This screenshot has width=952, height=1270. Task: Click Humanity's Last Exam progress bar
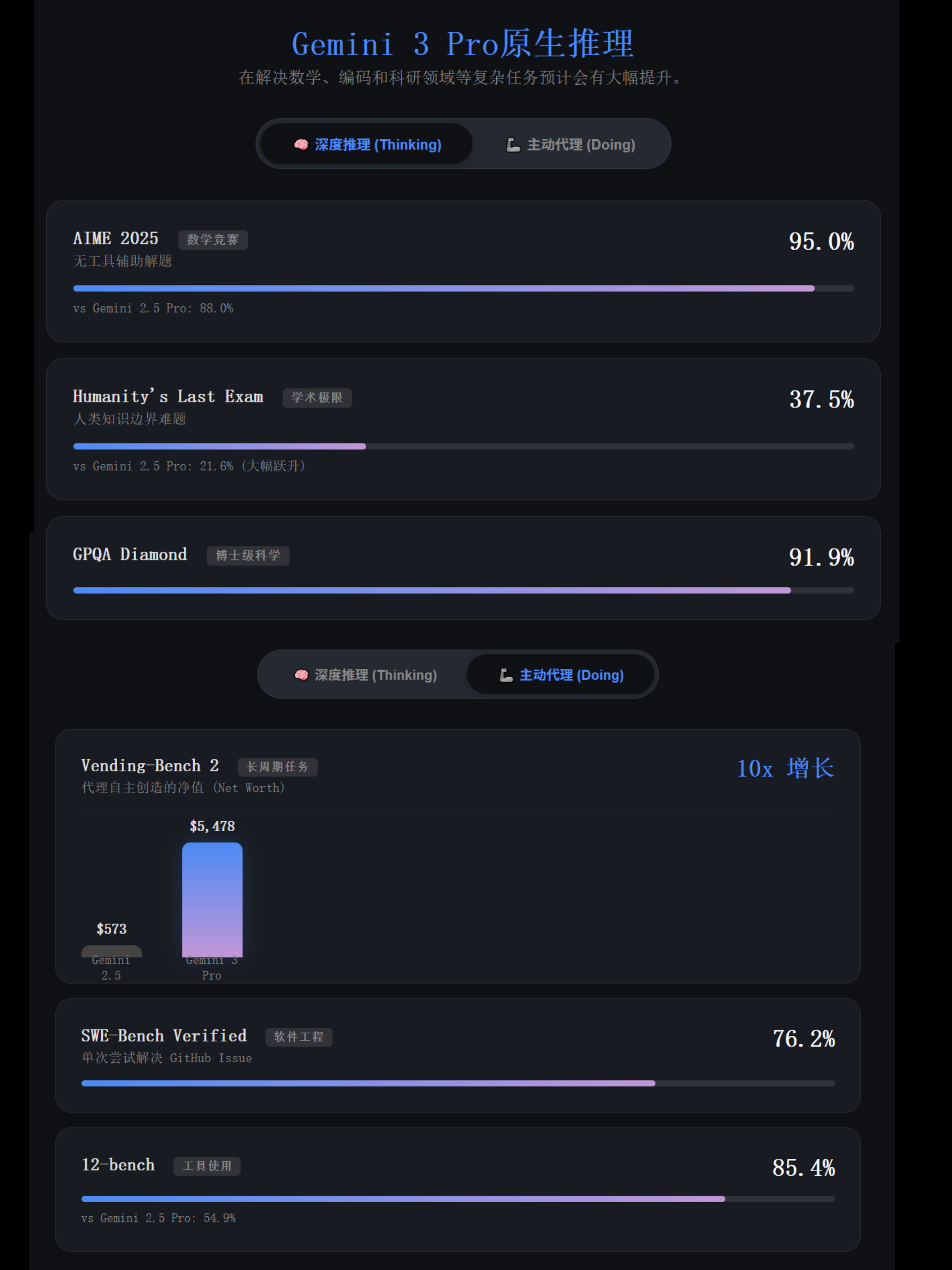tap(463, 446)
